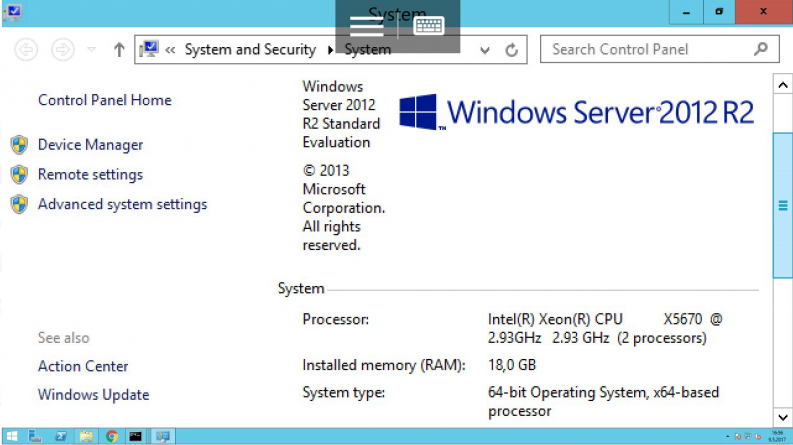The width and height of the screenshot is (793, 445).
Task: Click the System window title bar icon
Action: (13, 12)
